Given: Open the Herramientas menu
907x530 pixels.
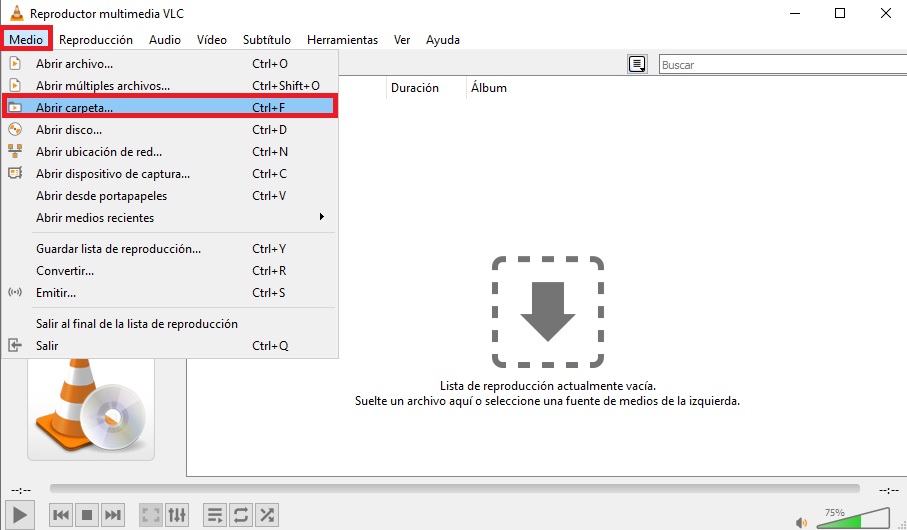Looking at the screenshot, I should (x=342, y=39).
